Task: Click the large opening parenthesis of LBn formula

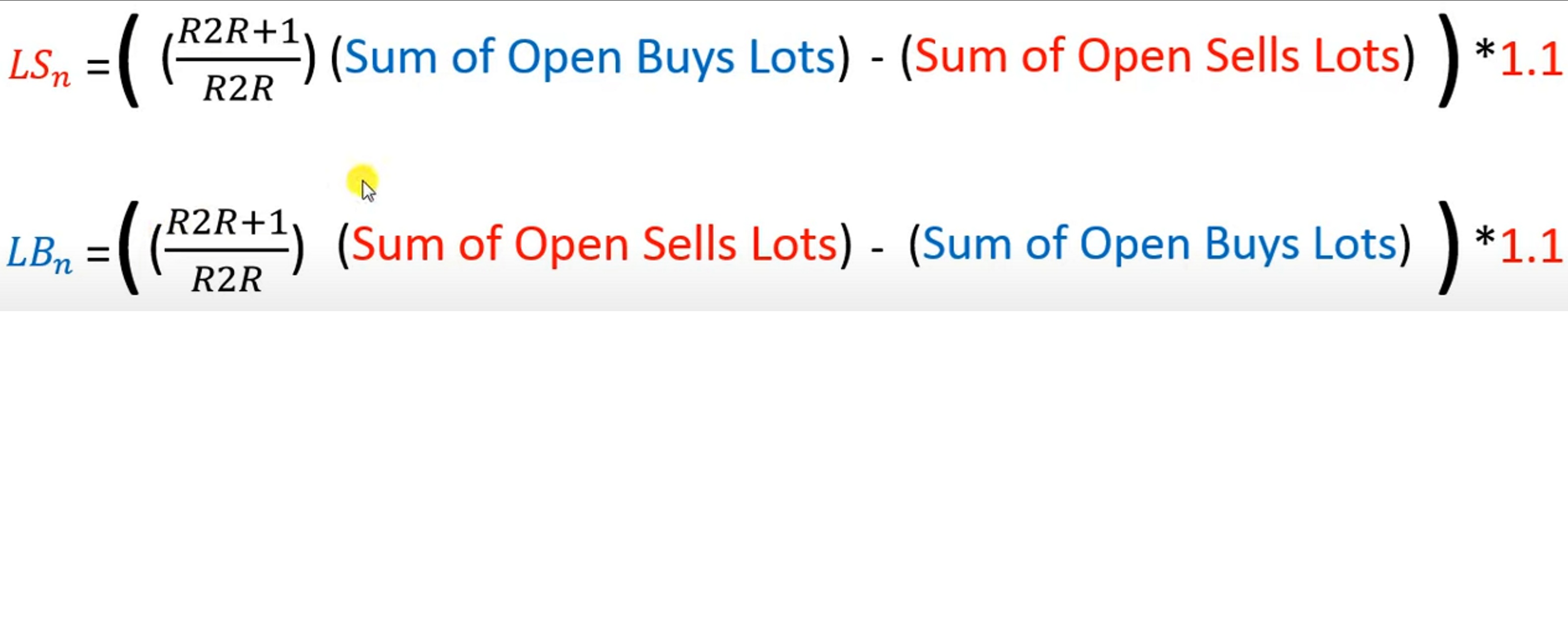Action: [128, 248]
